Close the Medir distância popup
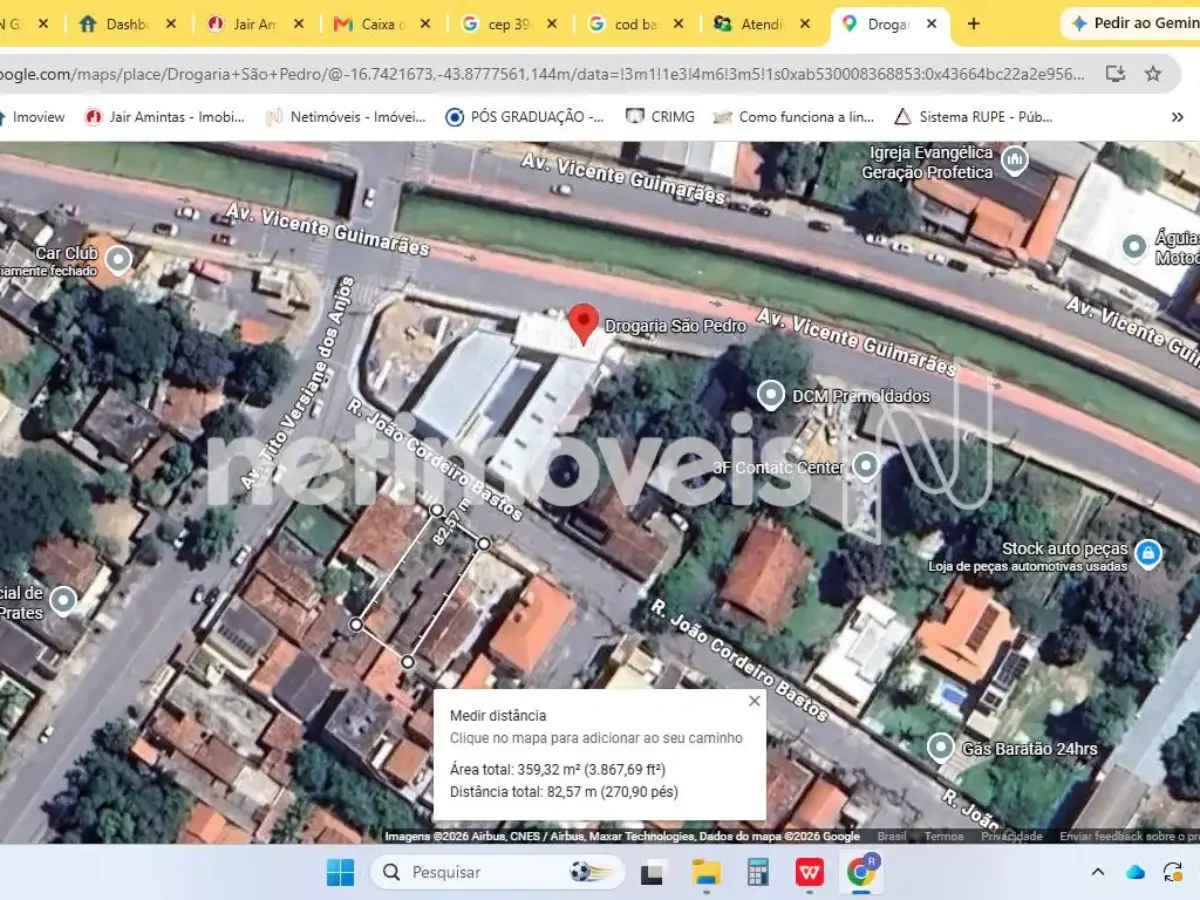The height and width of the screenshot is (900, 1200). 754,701
